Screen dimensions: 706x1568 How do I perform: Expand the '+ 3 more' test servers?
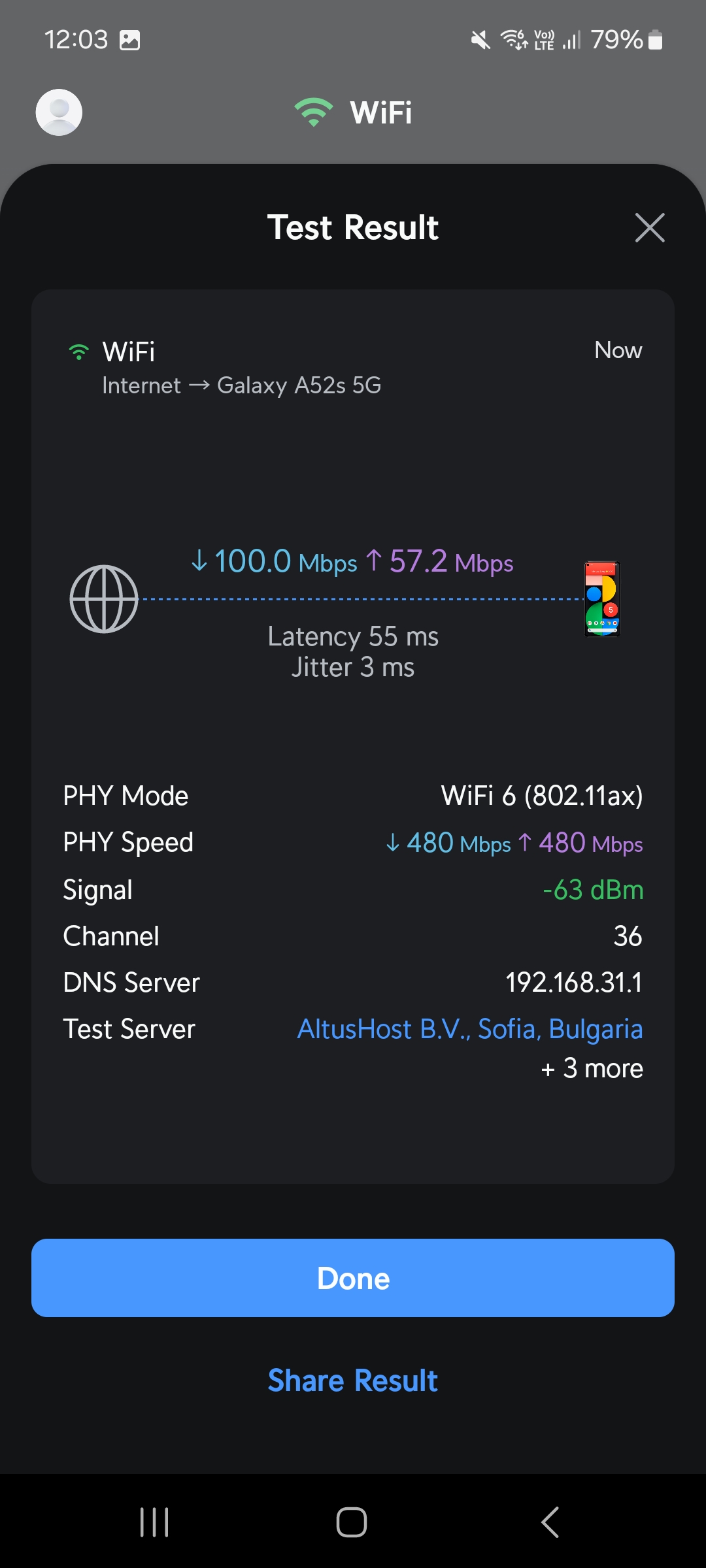tap(592, 1069)
